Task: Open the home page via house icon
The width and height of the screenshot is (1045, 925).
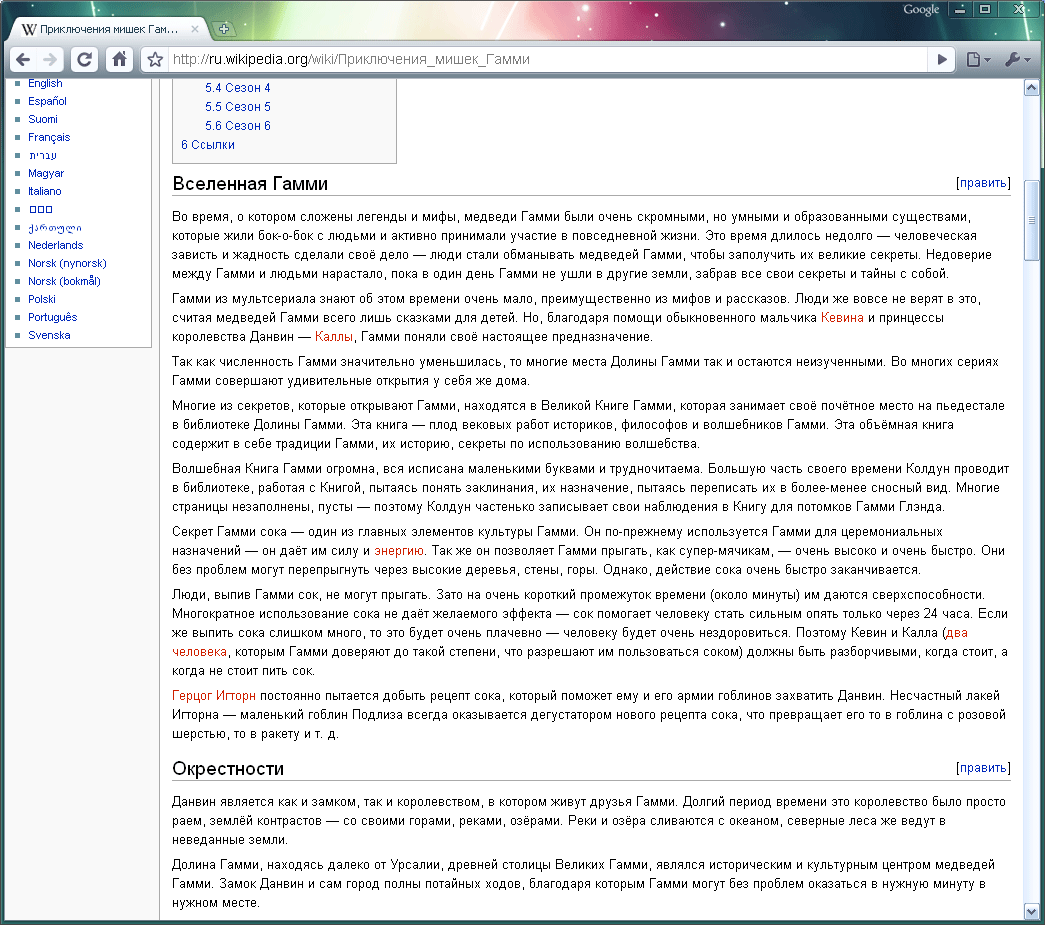Action: pos(119,59)
